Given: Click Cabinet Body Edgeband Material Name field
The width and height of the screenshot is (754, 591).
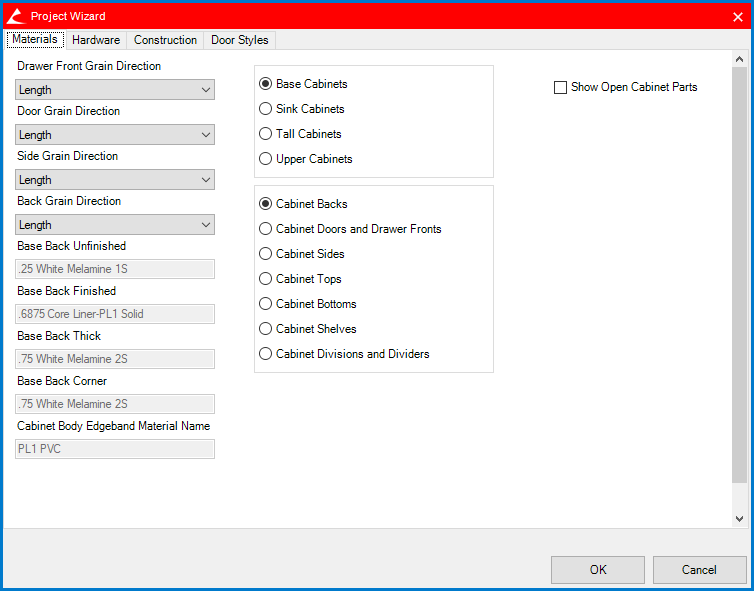Looking at the screenshot, I should coord(115,449).
